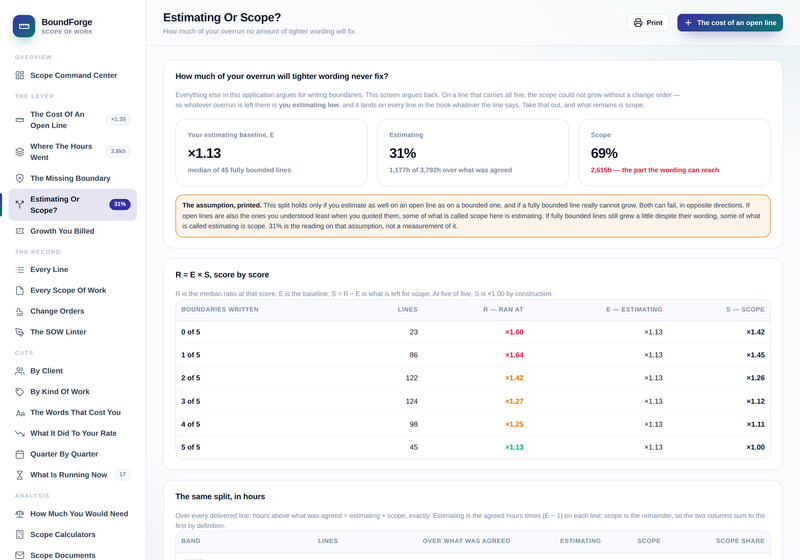
Task: Click the 0 of 5 row label
Action: click(x=191, y=332)
